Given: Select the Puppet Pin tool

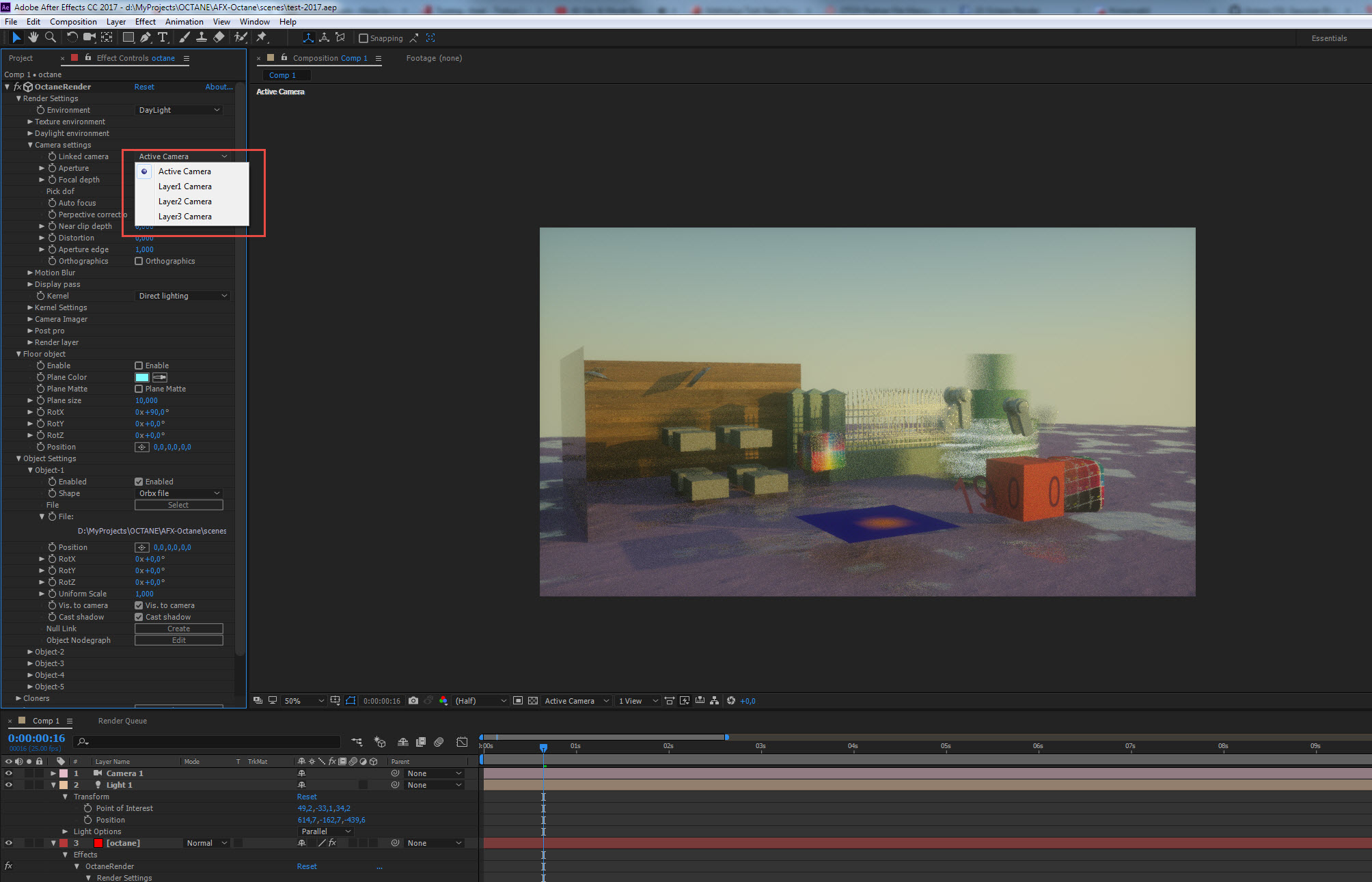Looking at the screenshot, I should coord(262,38).
